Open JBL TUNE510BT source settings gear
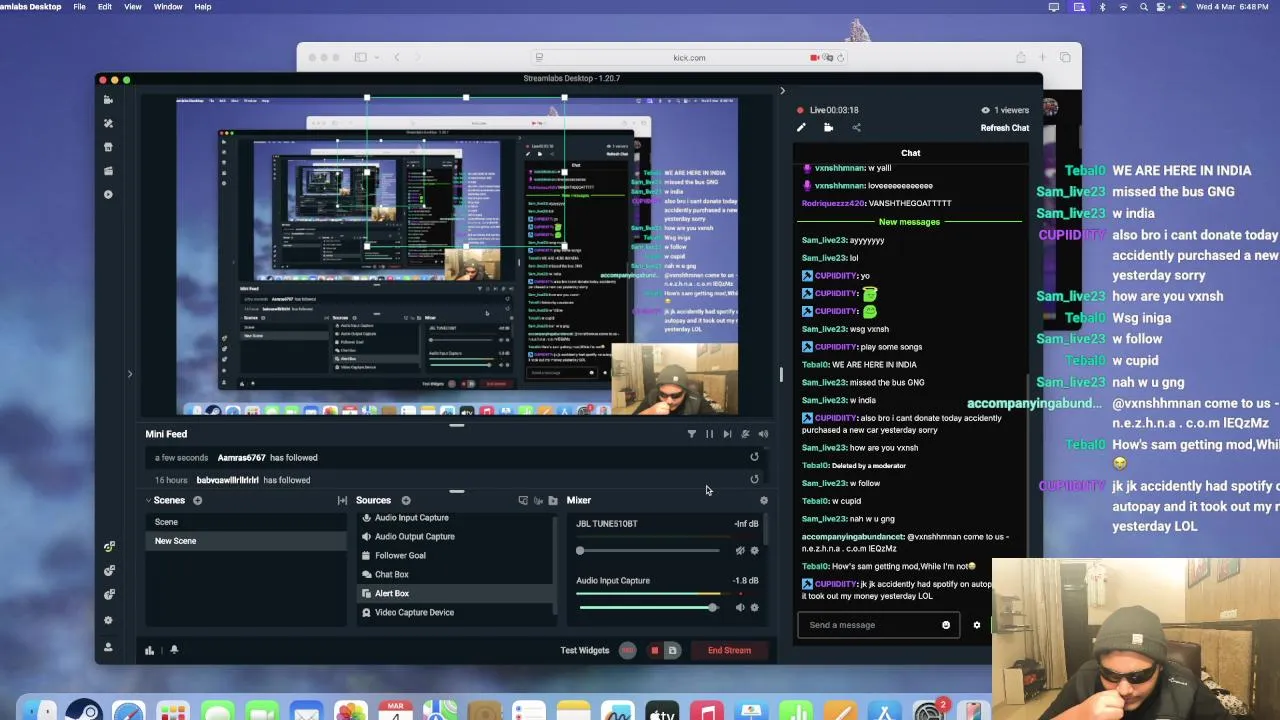Viewport: 1280px width, 720px height. point(754,550)
